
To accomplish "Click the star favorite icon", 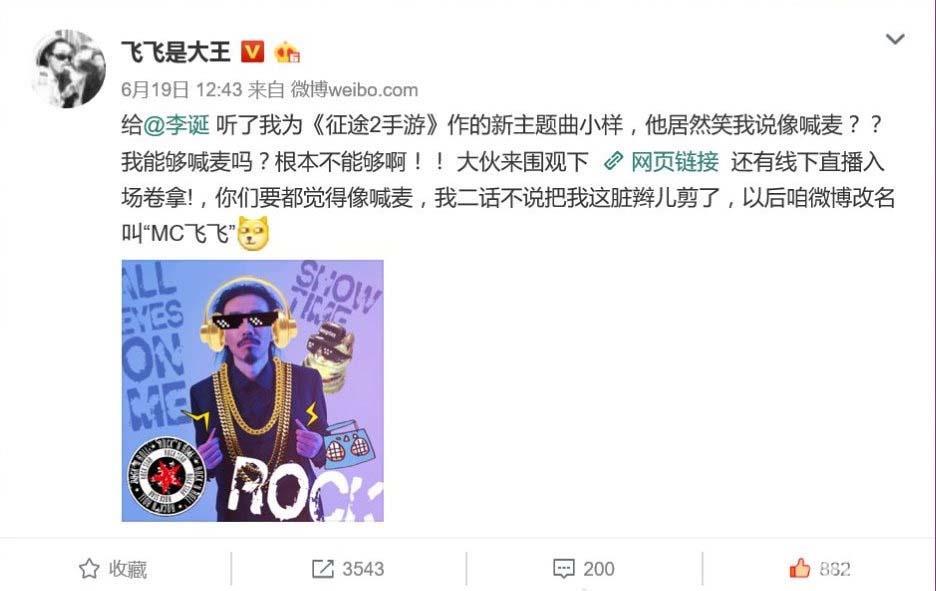I will (x=89, y=568).
